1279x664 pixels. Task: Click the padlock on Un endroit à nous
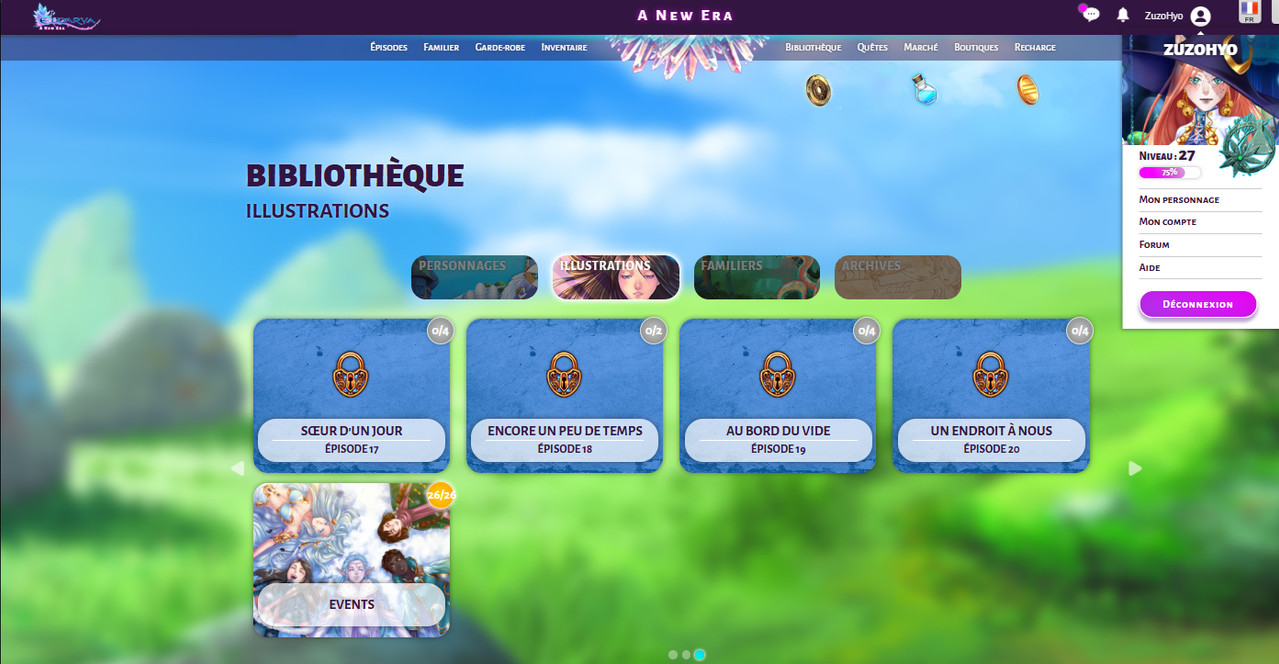point(990,374)
